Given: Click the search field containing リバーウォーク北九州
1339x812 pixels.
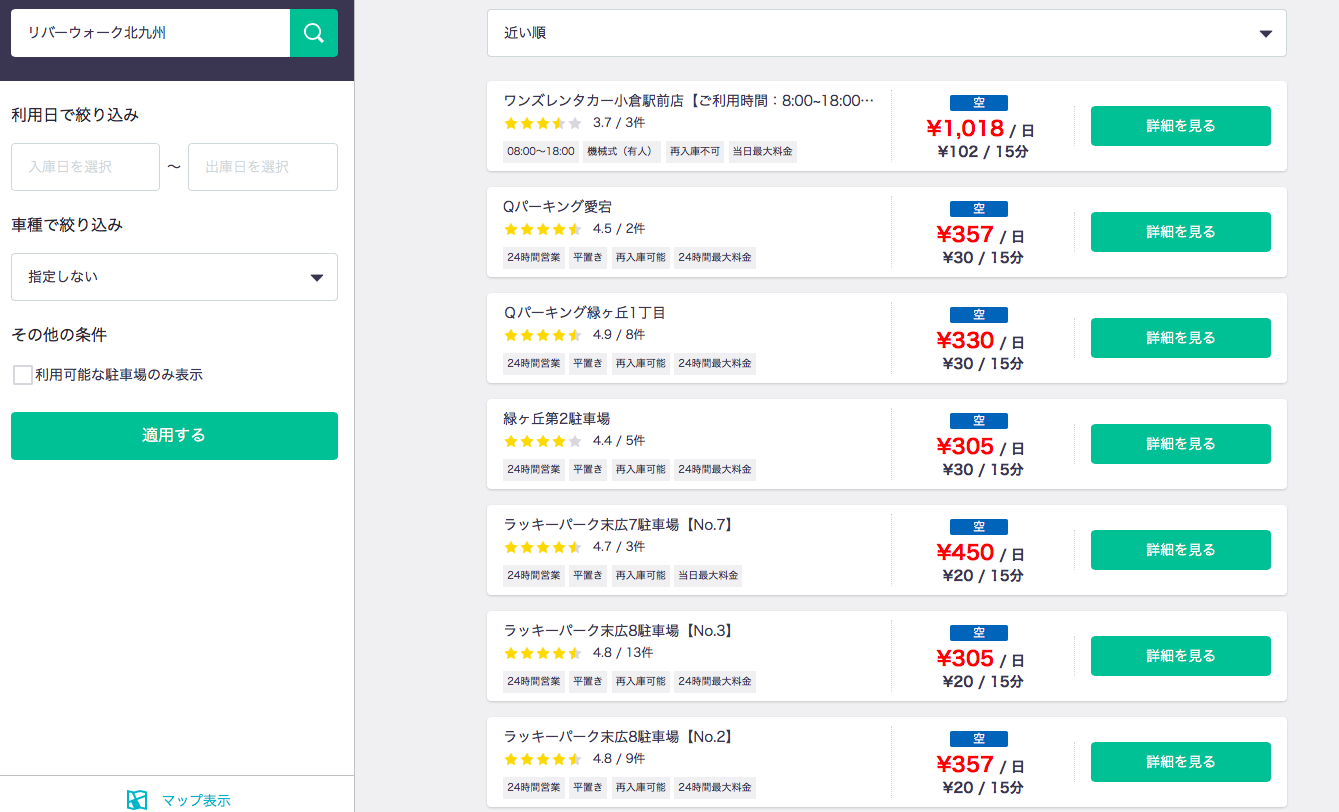Looking at the screenshot, I should 150,33.
